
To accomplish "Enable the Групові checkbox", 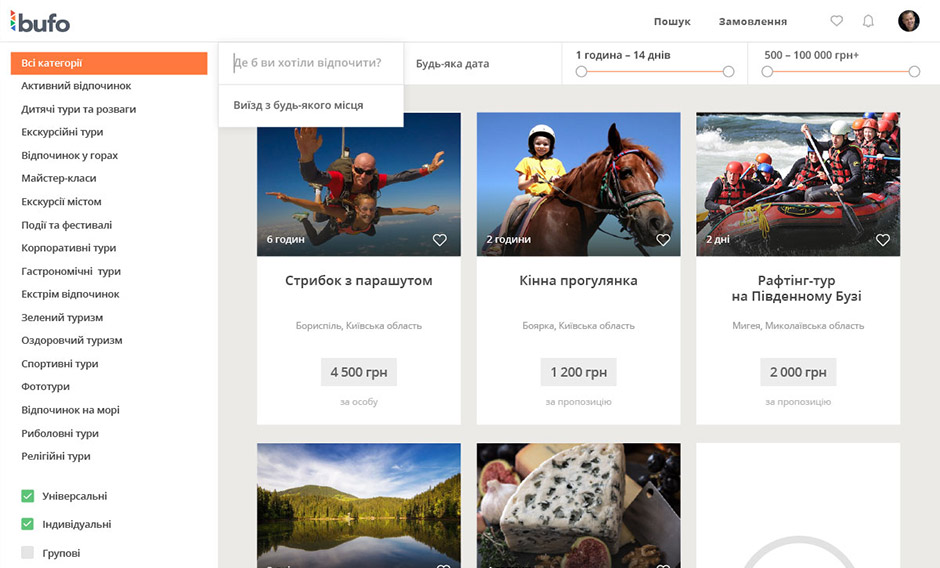I will point(28,553).
